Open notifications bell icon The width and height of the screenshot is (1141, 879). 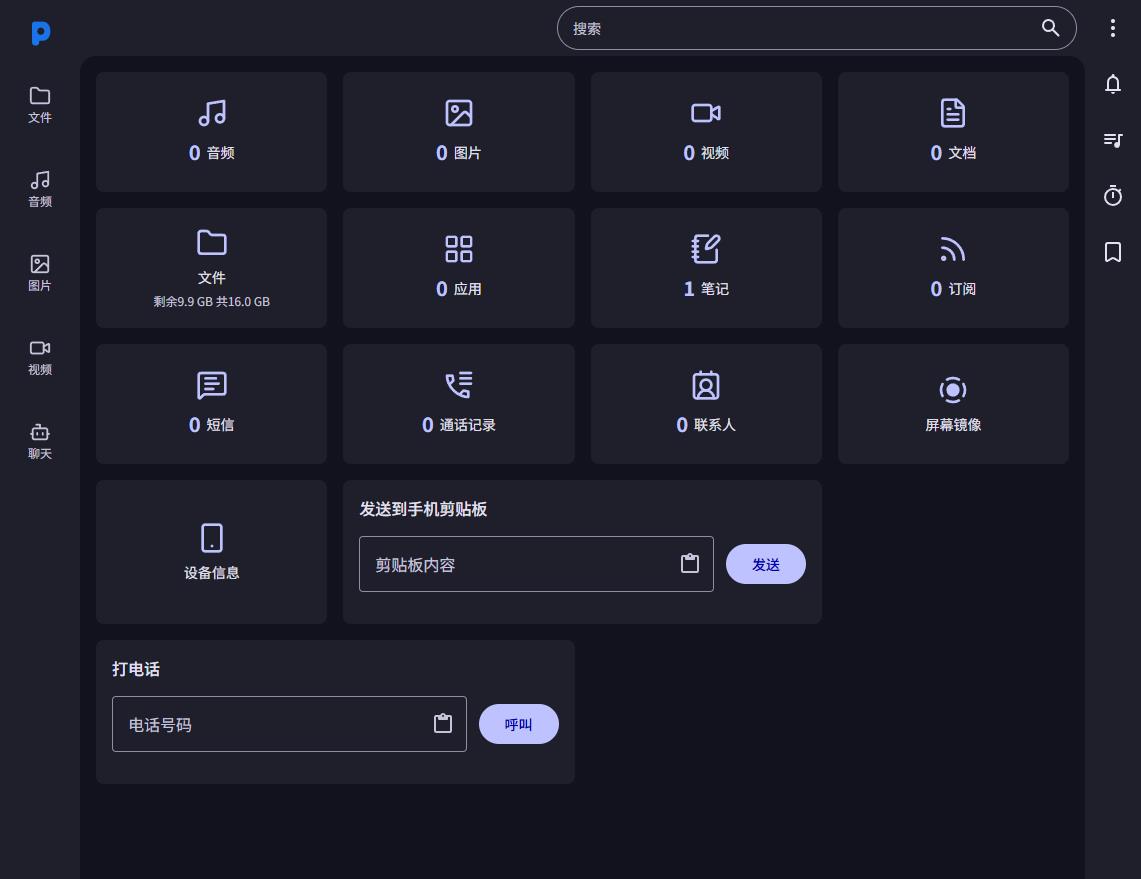[x=1113, y=84]
